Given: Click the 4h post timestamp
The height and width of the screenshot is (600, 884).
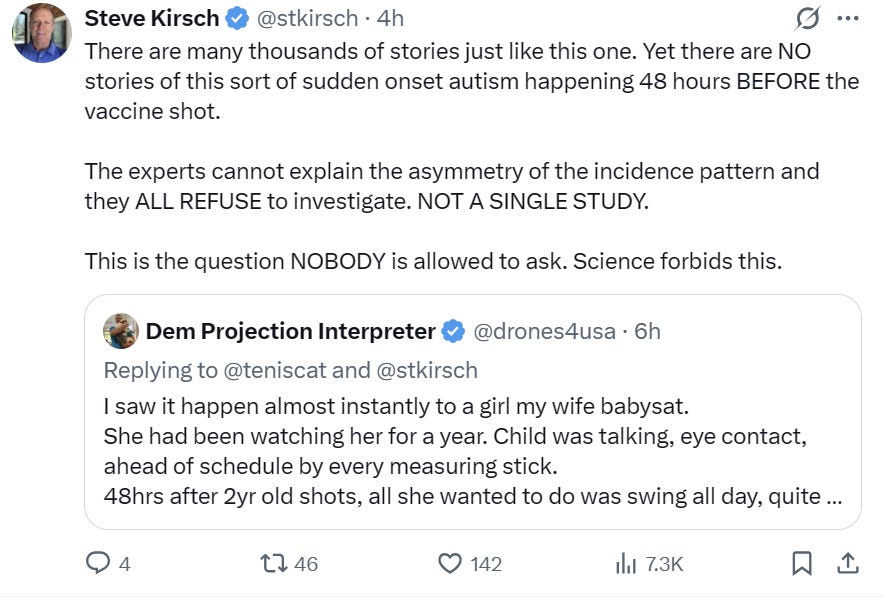Looking at the screenshot, I should pyautogui.click(x=390, y=19).
